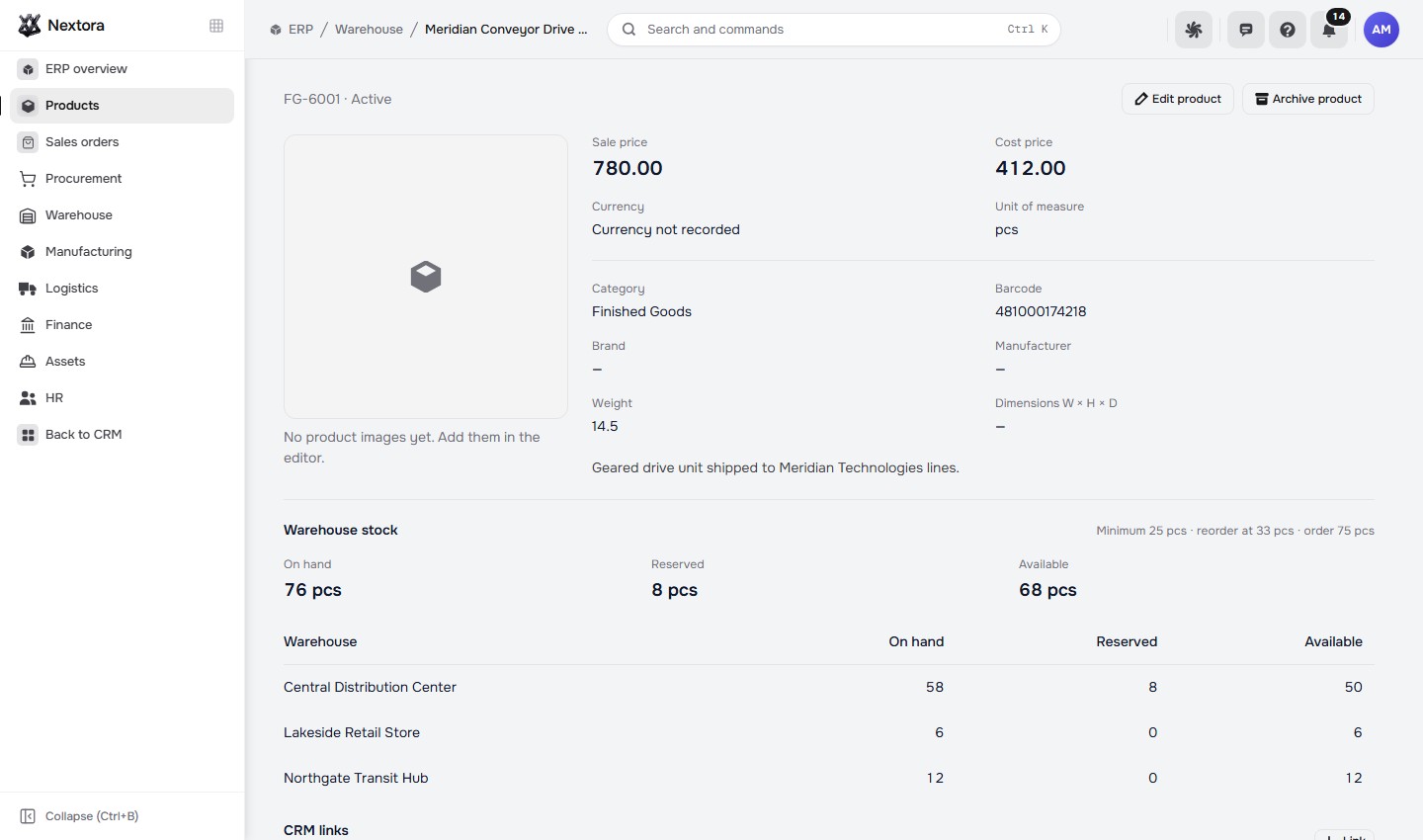
Task: Open Manufacturing in sidebar
Action: [122, 252]
